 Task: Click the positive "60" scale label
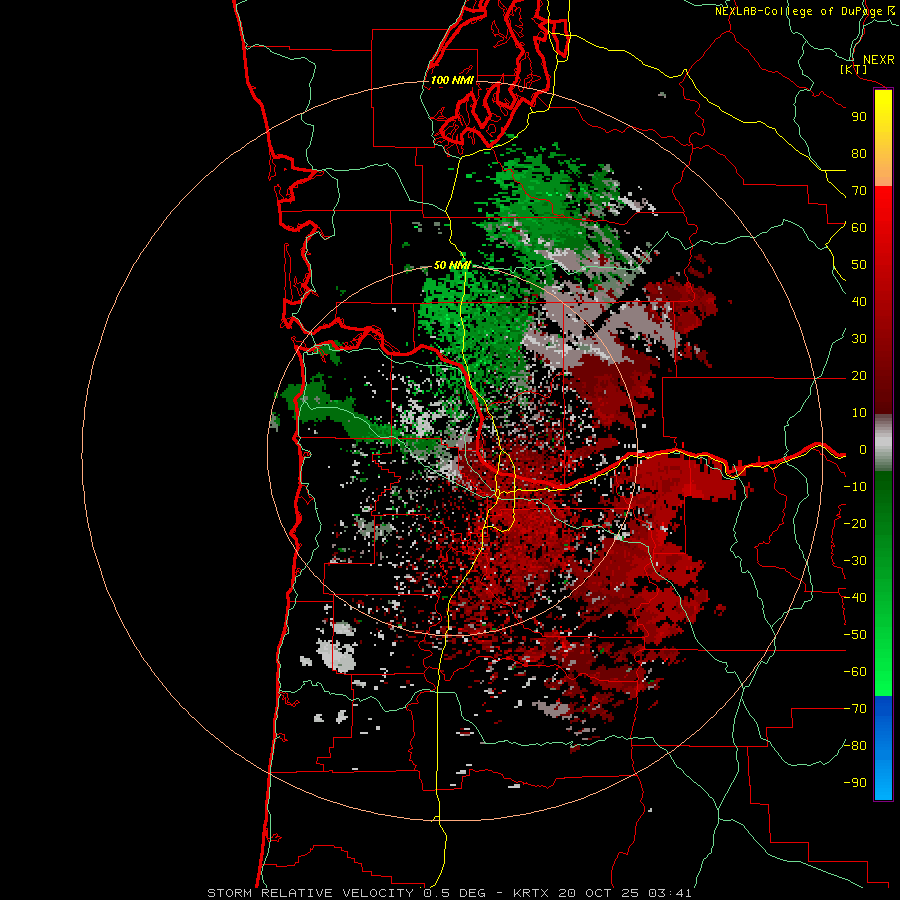pos(859,228)
